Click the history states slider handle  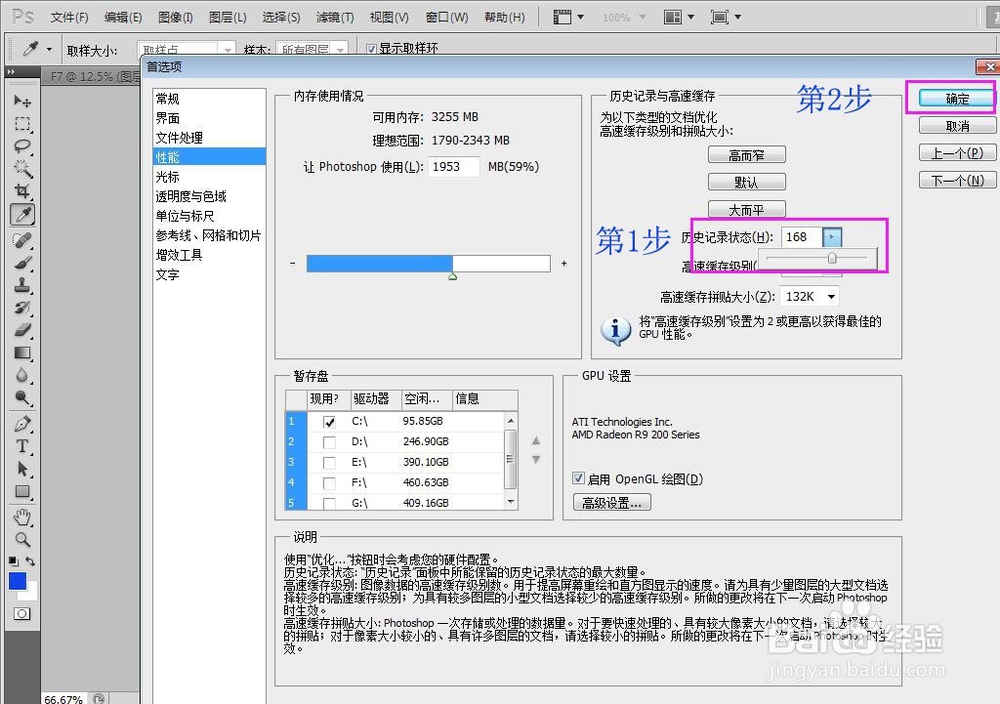832,258
